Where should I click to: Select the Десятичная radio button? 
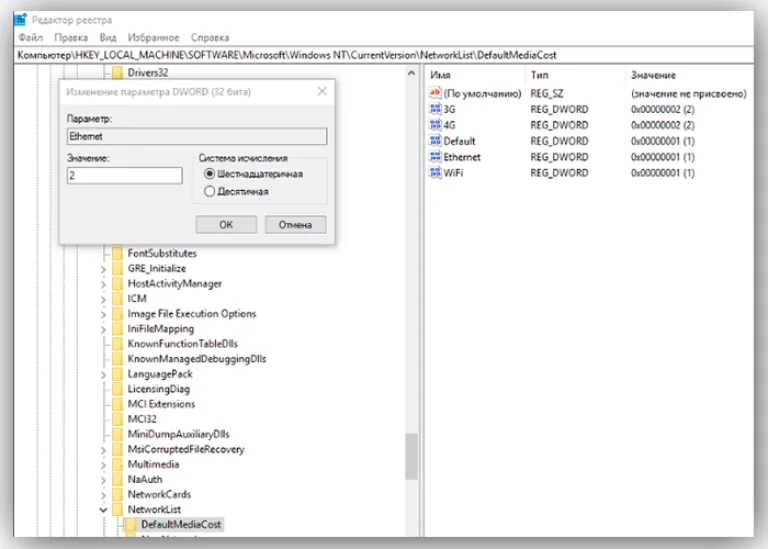tap(210, 191)
